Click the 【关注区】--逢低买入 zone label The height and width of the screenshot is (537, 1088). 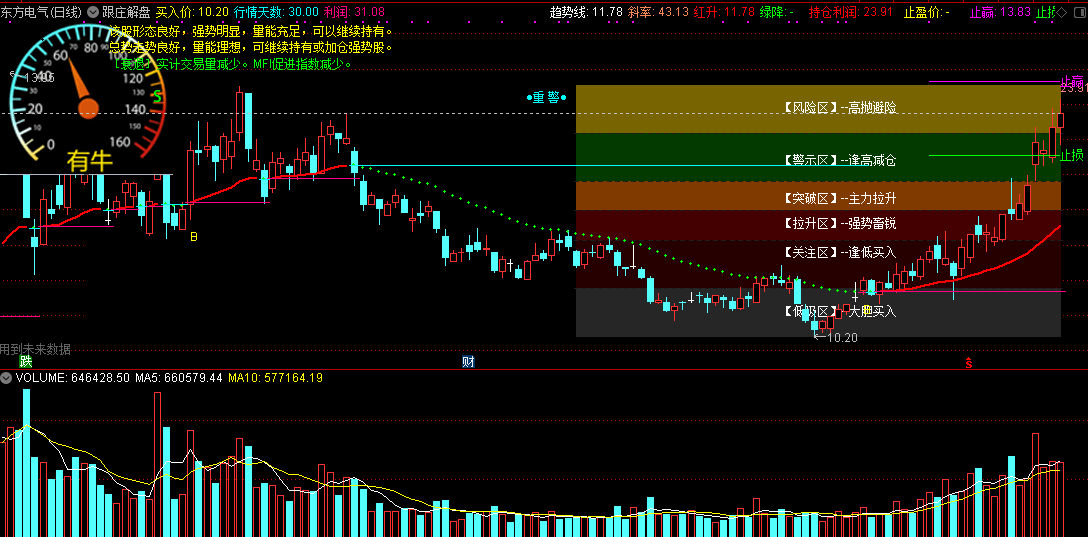click(x=839, y=252)
